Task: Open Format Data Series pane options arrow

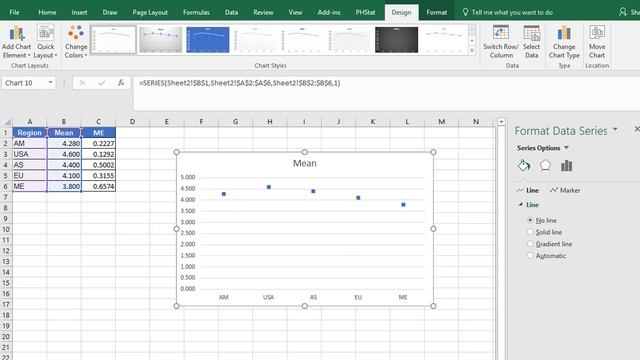Action: point(615,130)
